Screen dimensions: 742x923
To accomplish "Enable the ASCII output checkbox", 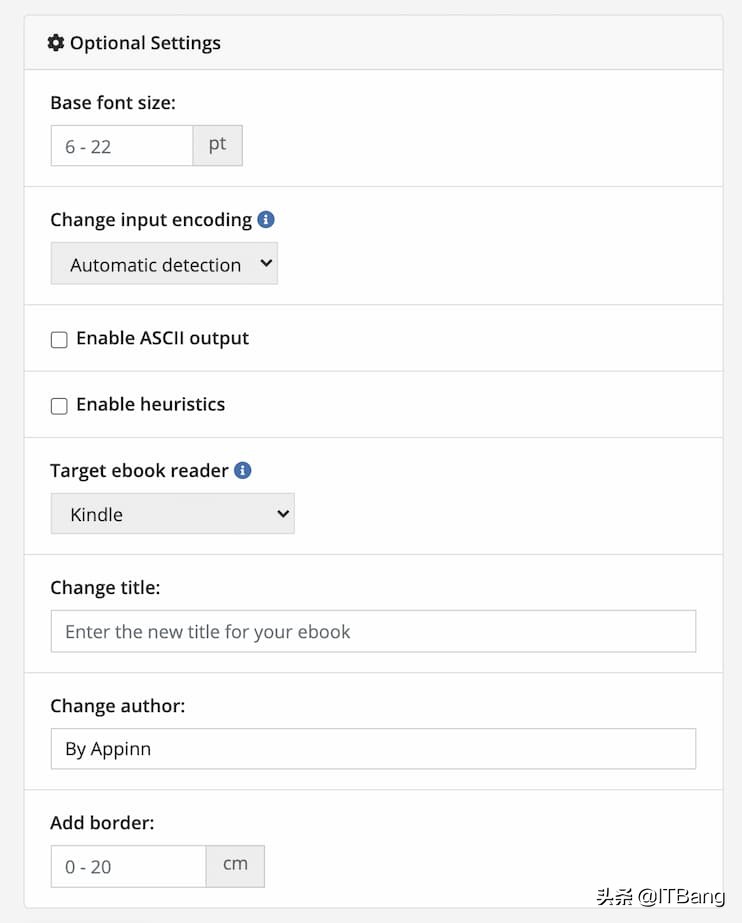I will pyautogui.click(x=59, y=340).
